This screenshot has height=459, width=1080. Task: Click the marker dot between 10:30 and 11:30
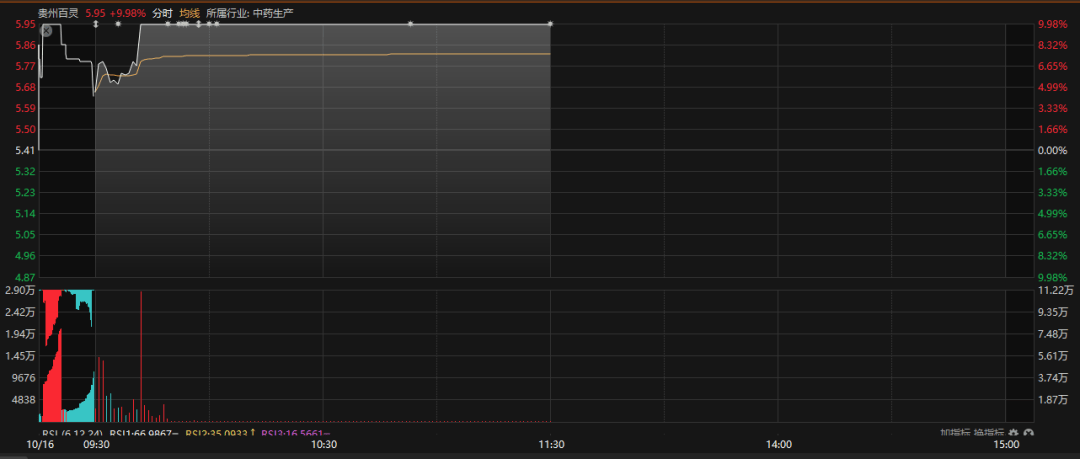410,23
